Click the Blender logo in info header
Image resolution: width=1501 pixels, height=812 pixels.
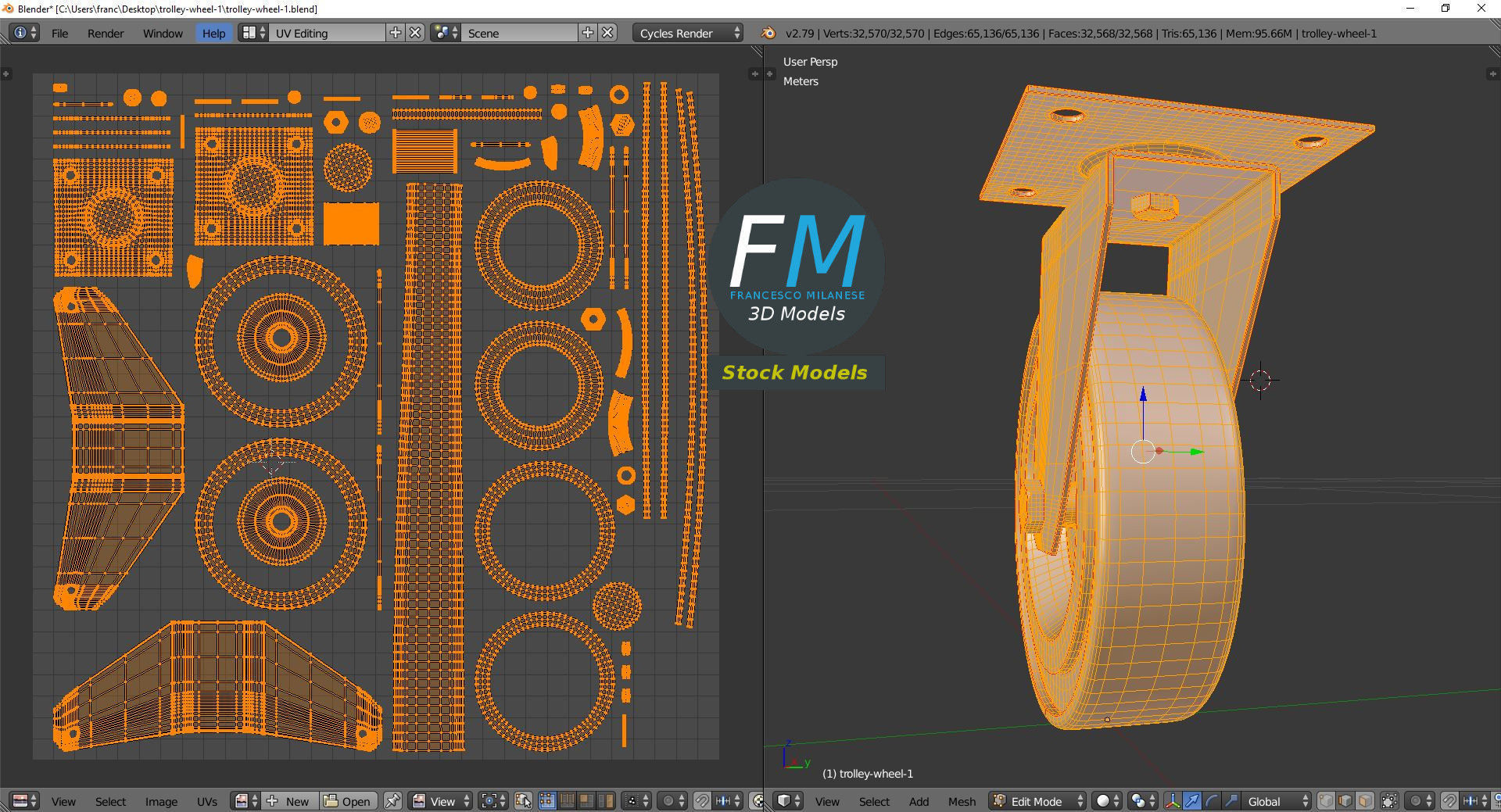pos(768,33)
